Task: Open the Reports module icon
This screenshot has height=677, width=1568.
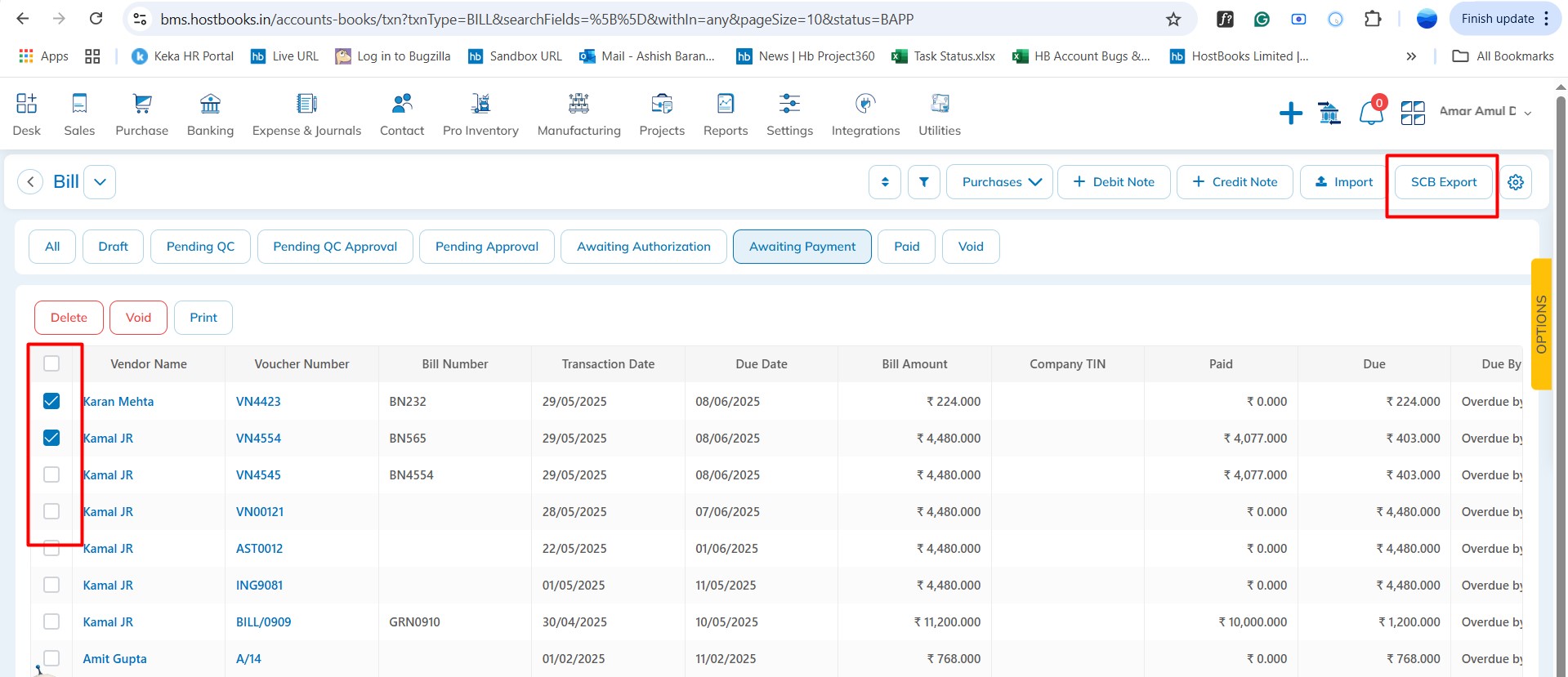Action: click(x=726, y=104)
